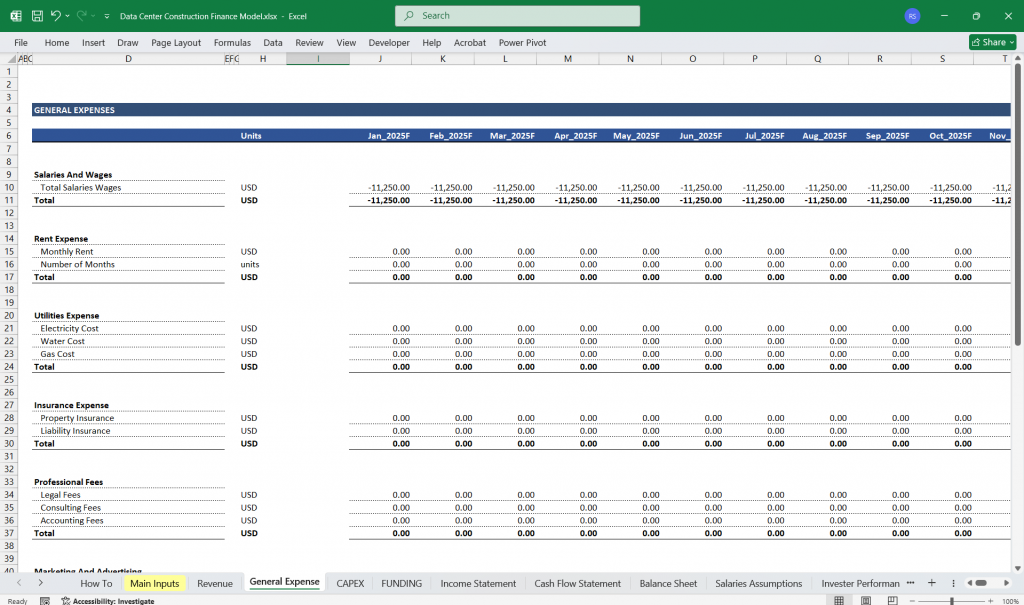Show hidden sheets via the ellipsis
The image size is (1024, 605).
point(911,583)
